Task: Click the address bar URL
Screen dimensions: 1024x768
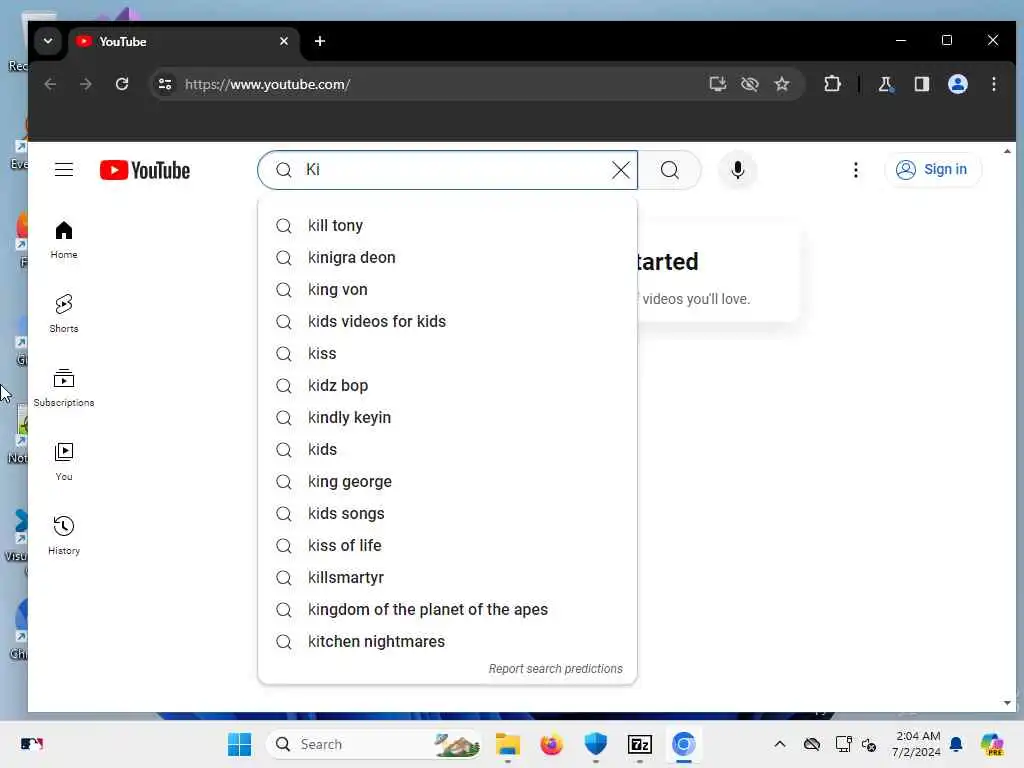Action: pyautogui.click(x=268, y=84)
